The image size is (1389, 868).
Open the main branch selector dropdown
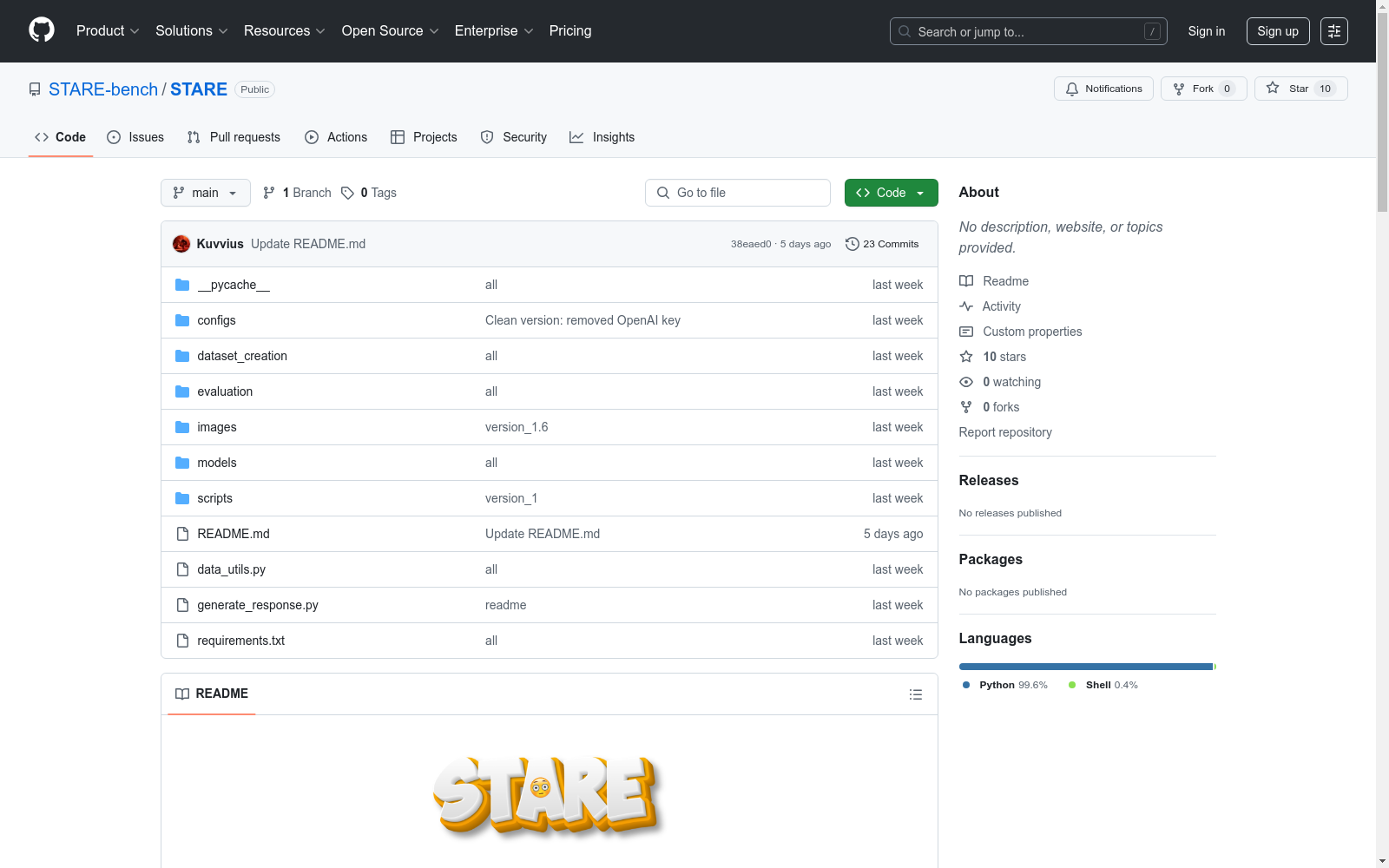pyautogui.click(x=206, y=193)
